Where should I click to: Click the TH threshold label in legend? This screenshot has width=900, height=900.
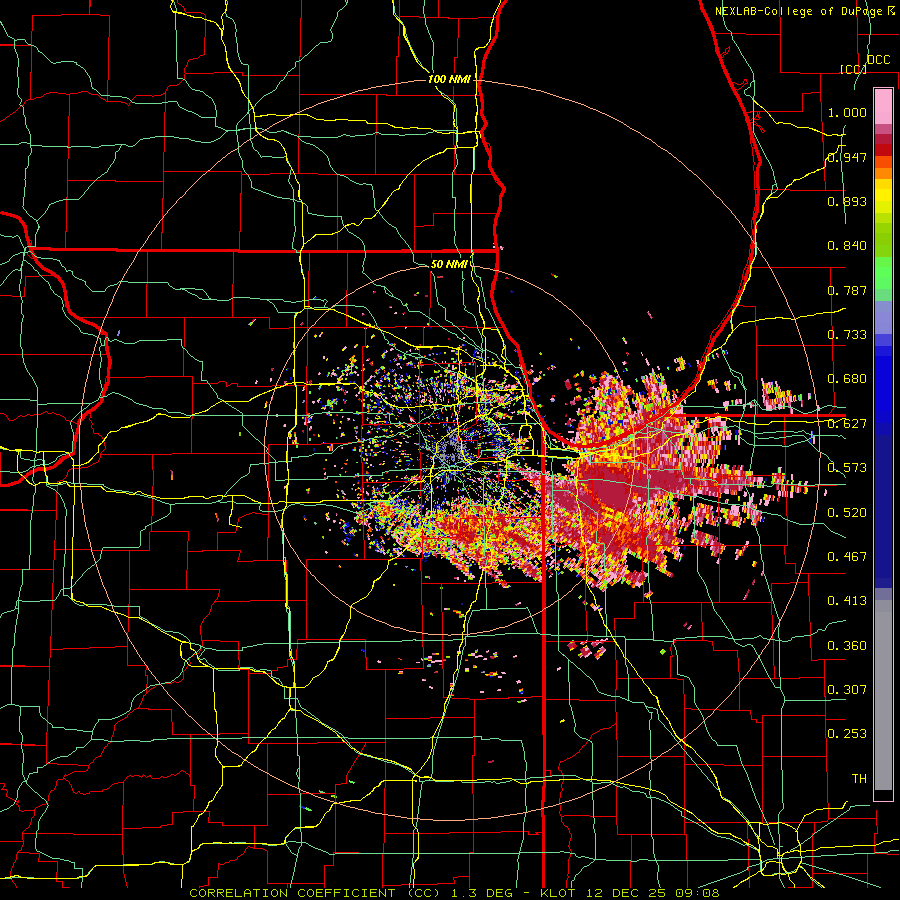tap(859, 778)
